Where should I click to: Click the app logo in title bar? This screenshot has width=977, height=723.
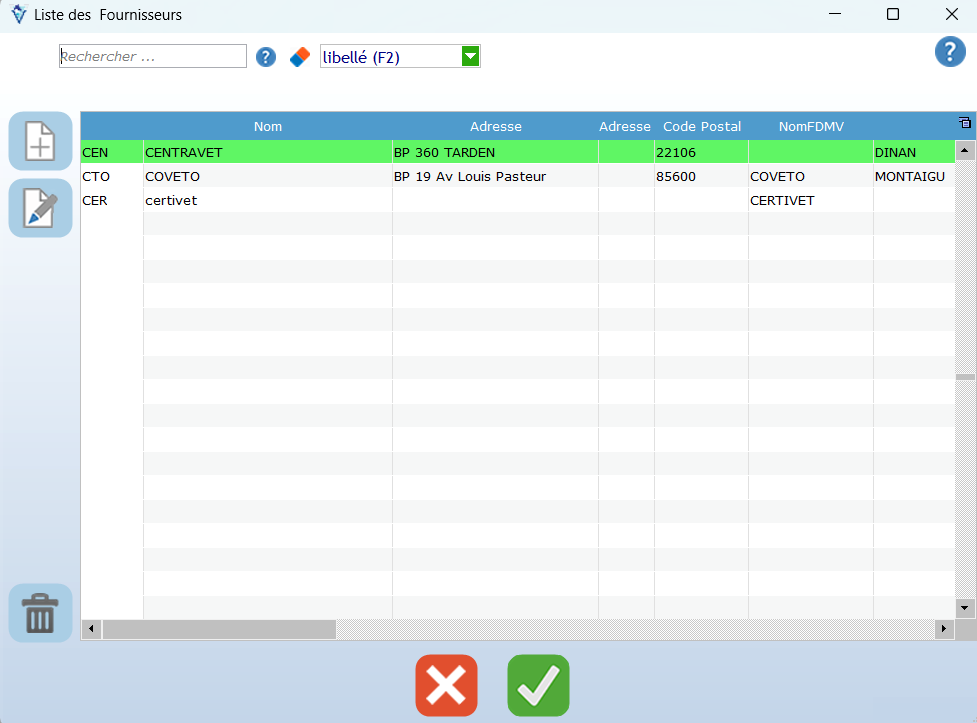(19, 14)
